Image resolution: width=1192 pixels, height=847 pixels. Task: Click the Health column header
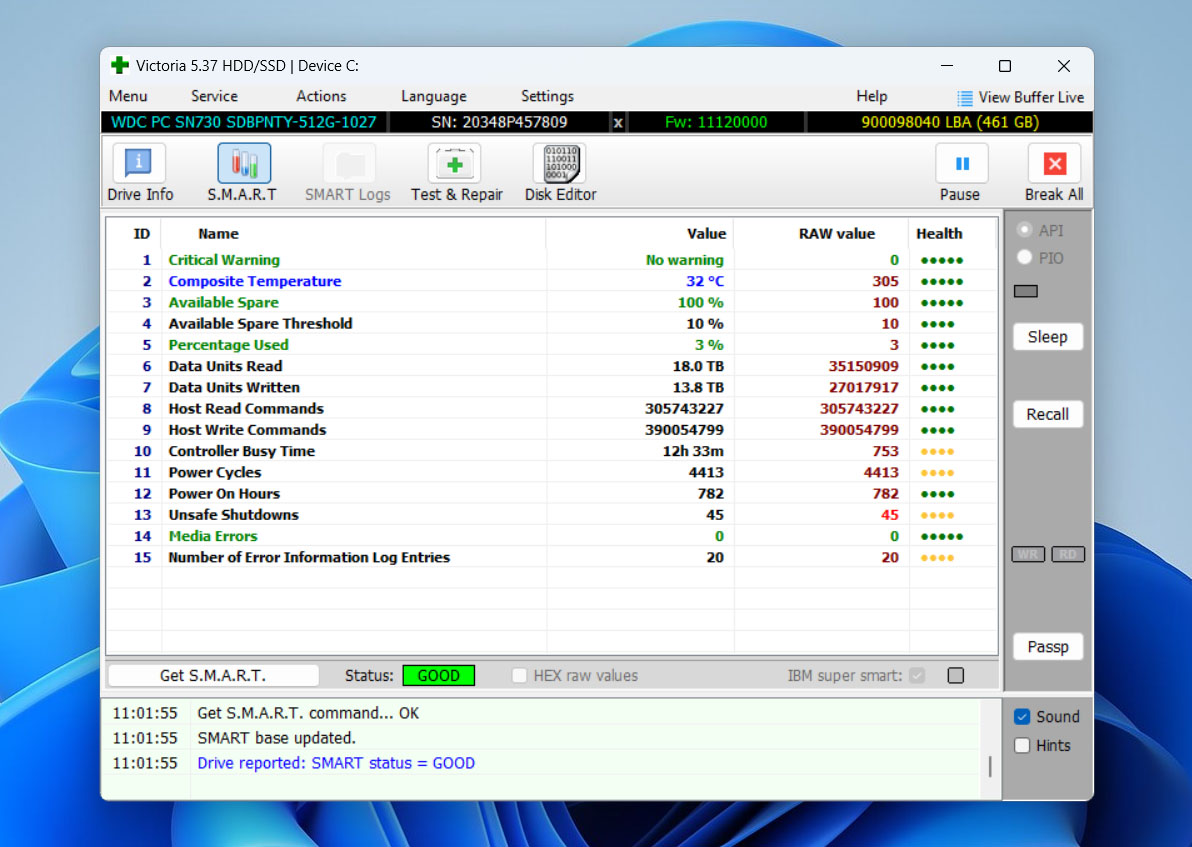point(939,233)
